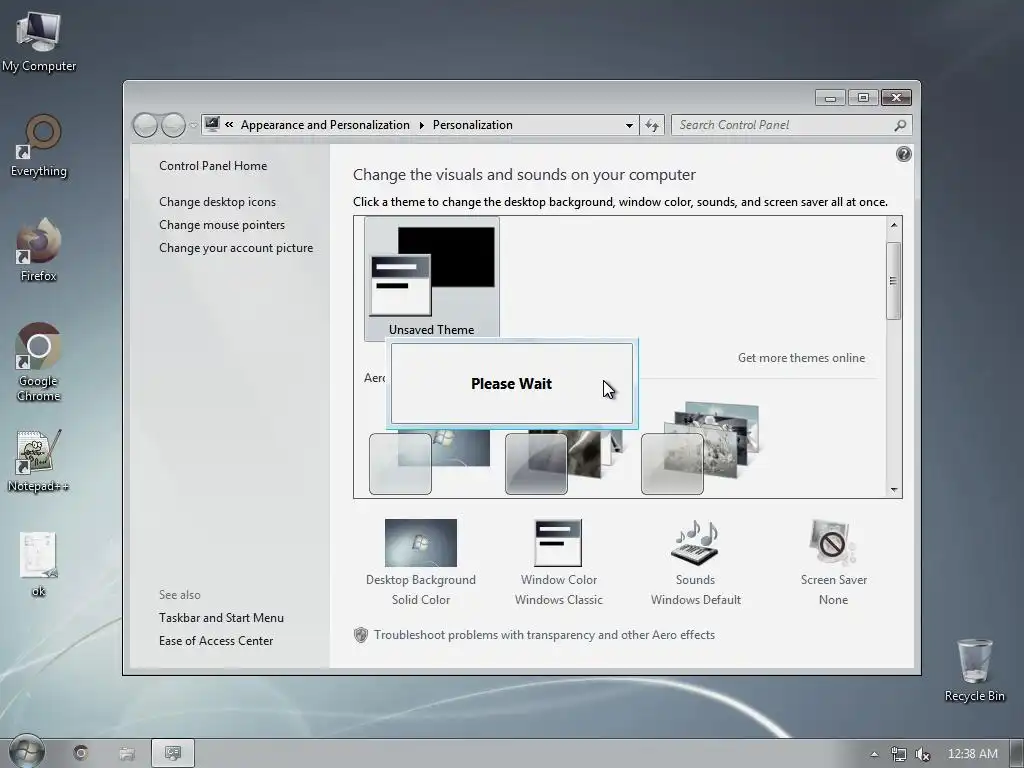This screenshot has width=1024, height=768.
Task: Open Ease of Access Center link
Action: (x=216, y=641)
